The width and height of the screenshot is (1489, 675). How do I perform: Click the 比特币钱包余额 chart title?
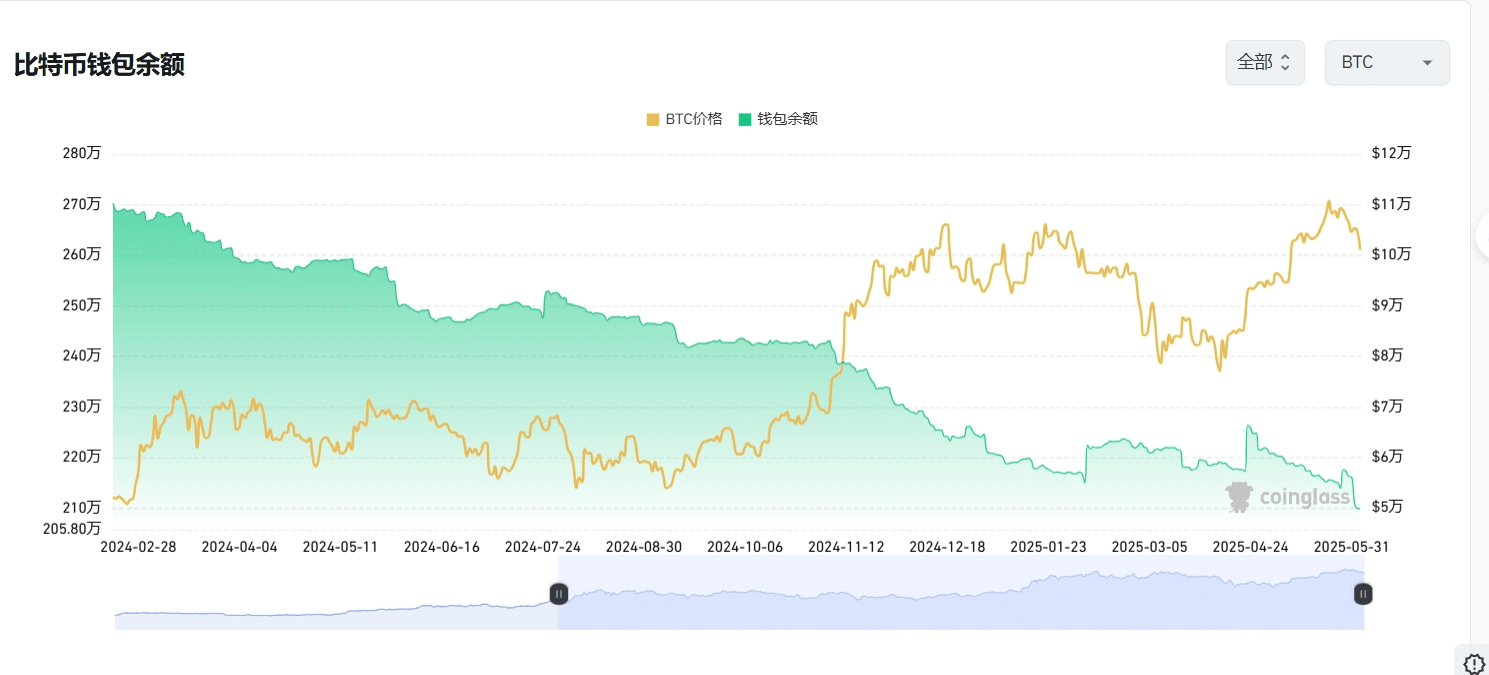pyautogui.click(x=99, y=65)
